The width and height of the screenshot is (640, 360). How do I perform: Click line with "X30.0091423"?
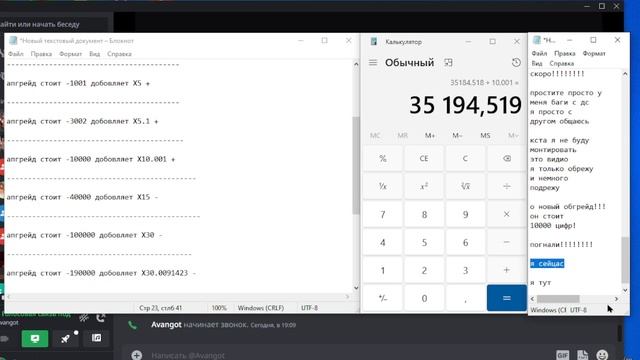click(x=101, y=273)
